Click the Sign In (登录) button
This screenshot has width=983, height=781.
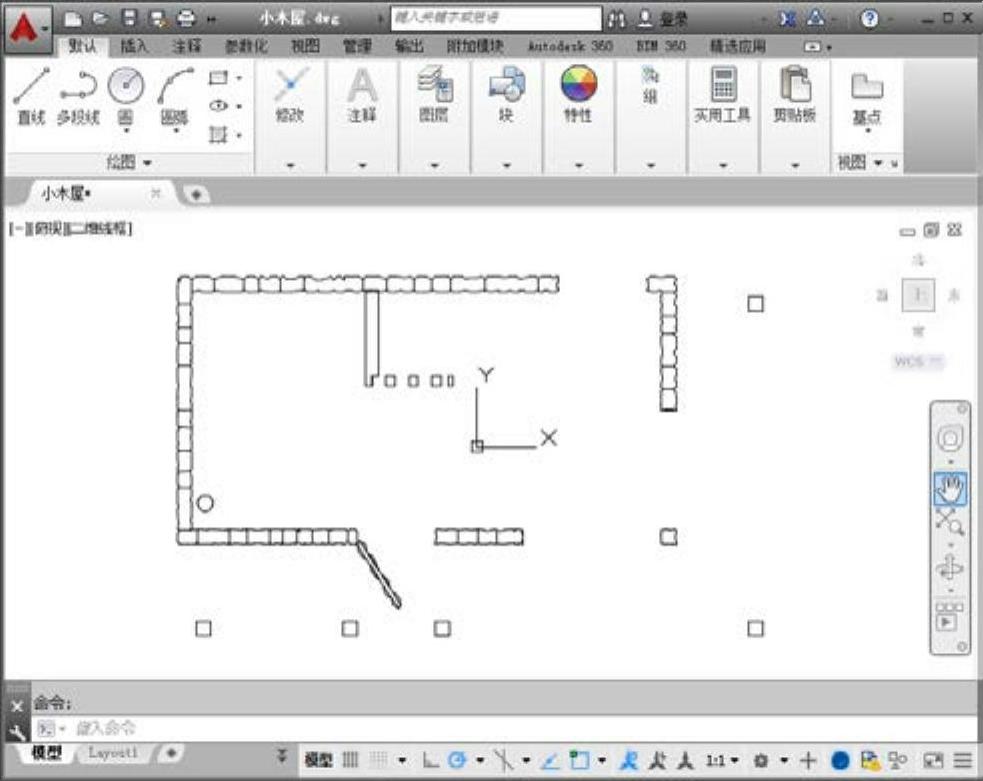(663, 19)
